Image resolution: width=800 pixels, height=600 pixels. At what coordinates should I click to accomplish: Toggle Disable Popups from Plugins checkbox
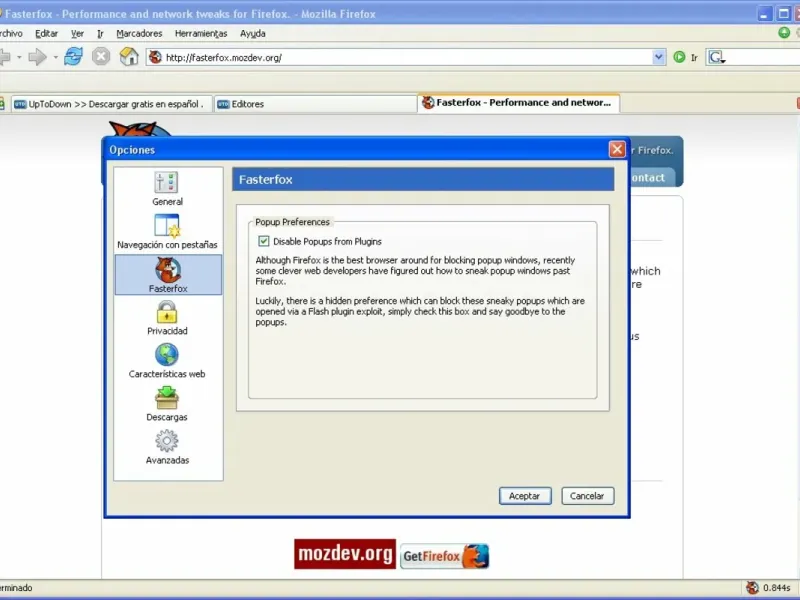coord(263,241)
